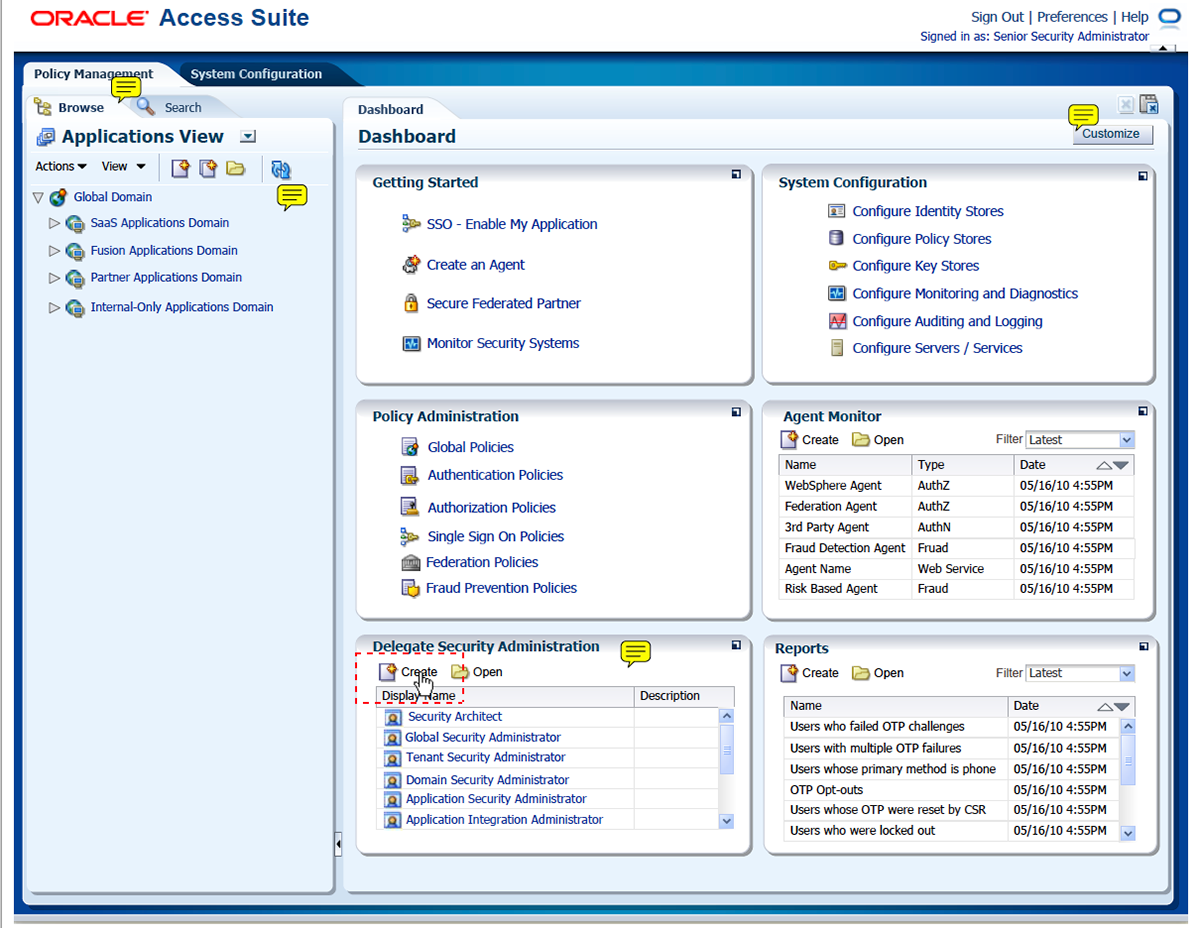1200x928 pixels.
Task: Sort Agent Monitor dates descending with the filled down arrow
Action: click(x=1121, y=465)
